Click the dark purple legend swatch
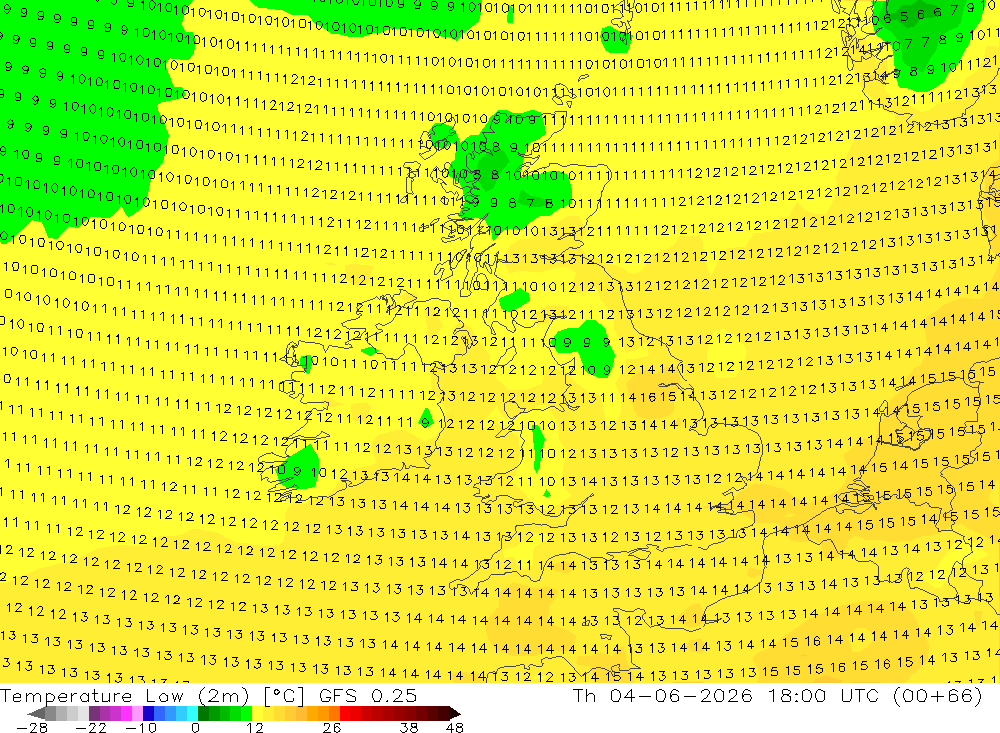Image resolution: width=1000 pixels, height=733 pixels. point(94,714)
